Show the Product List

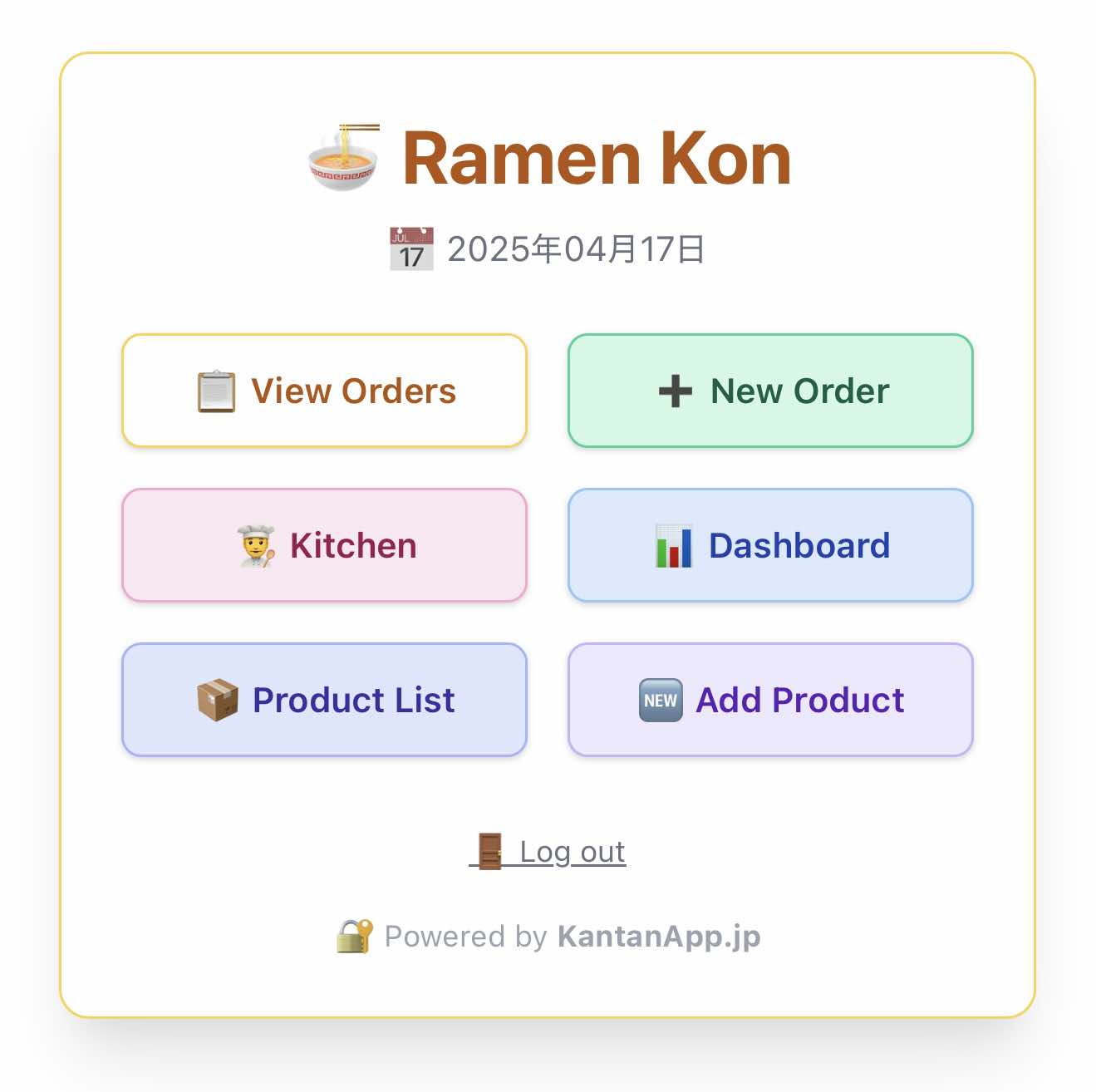click(325, 701)
